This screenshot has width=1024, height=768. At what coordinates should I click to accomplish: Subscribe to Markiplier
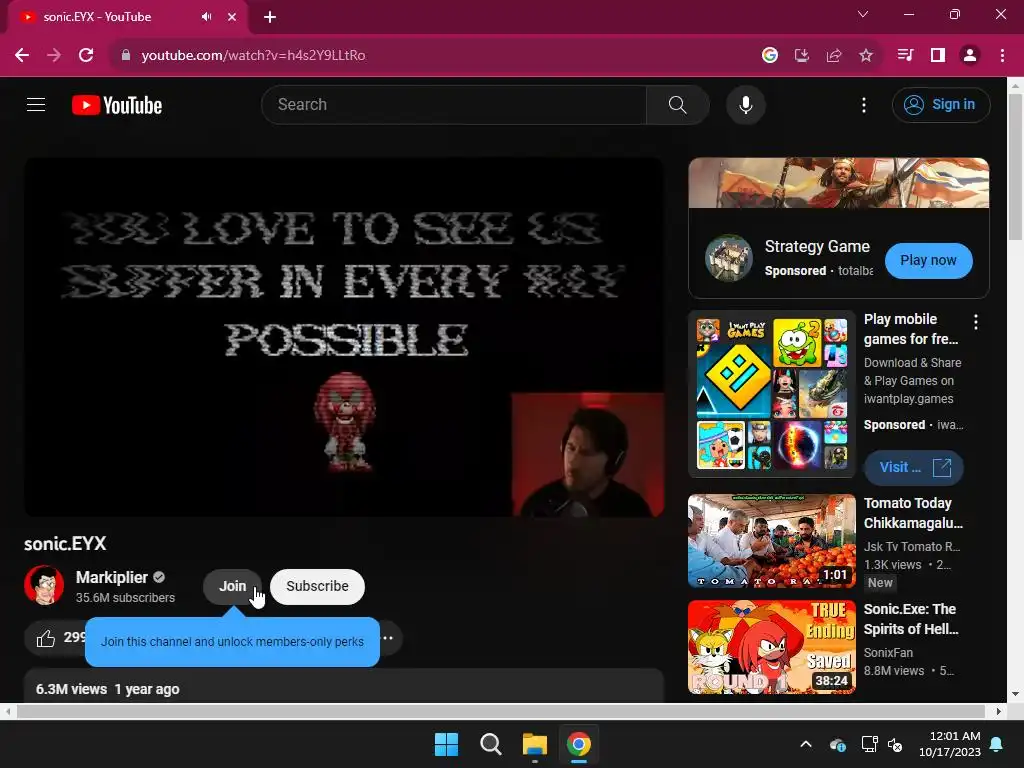tap(317, 586)
